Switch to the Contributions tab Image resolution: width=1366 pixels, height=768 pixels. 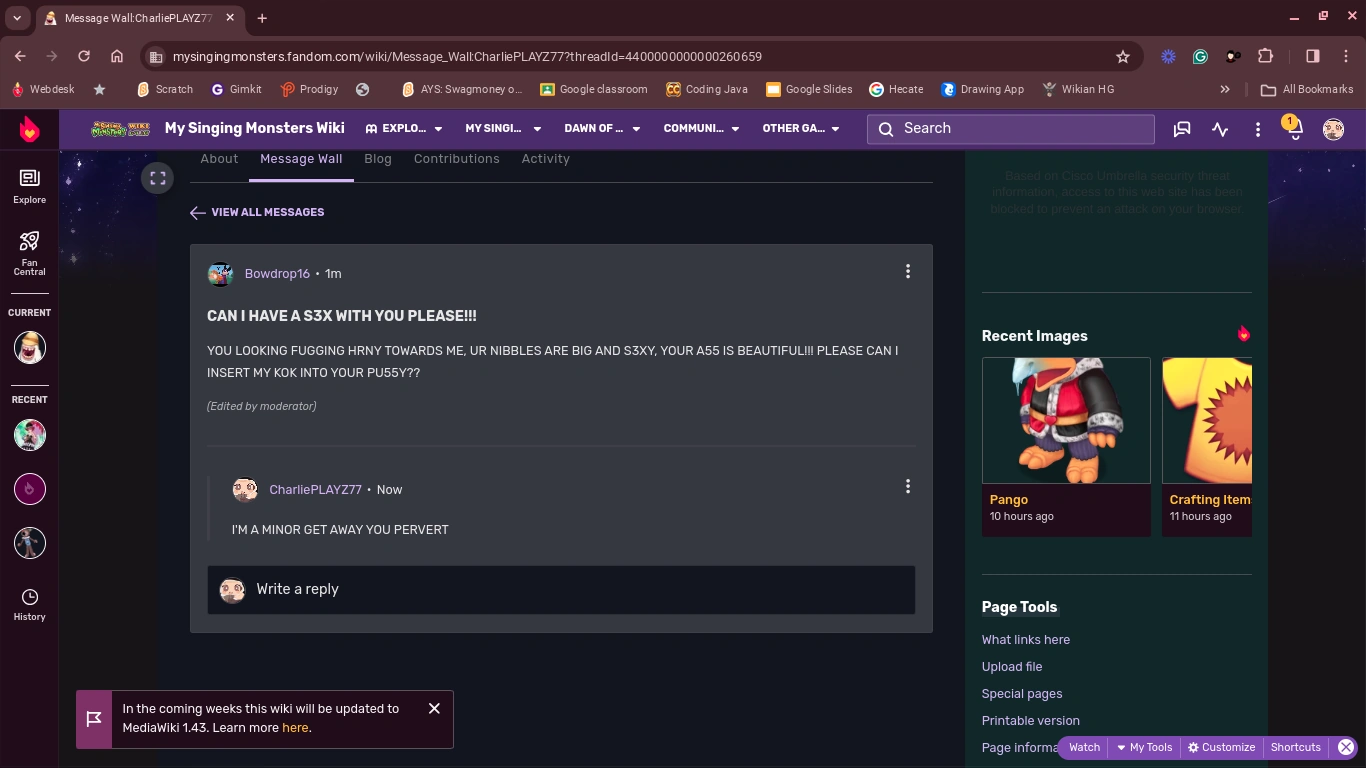456,159
